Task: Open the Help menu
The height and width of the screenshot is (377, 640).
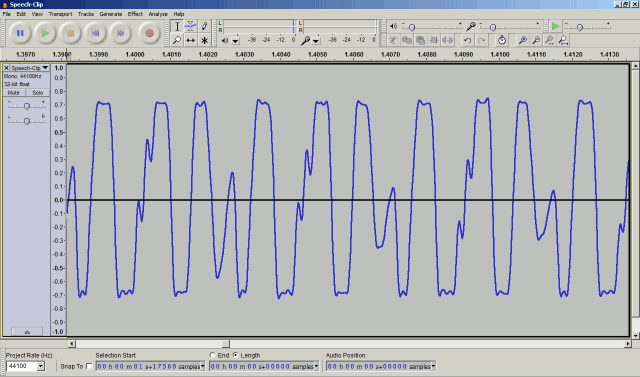Action: click(179, 14)
